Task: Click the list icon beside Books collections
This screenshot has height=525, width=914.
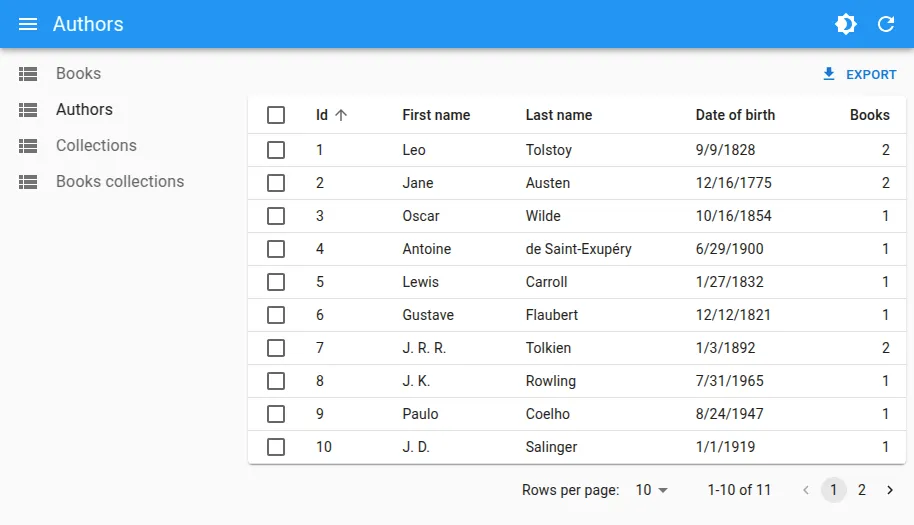Action: pyautogui.click(x=28, y=182)
